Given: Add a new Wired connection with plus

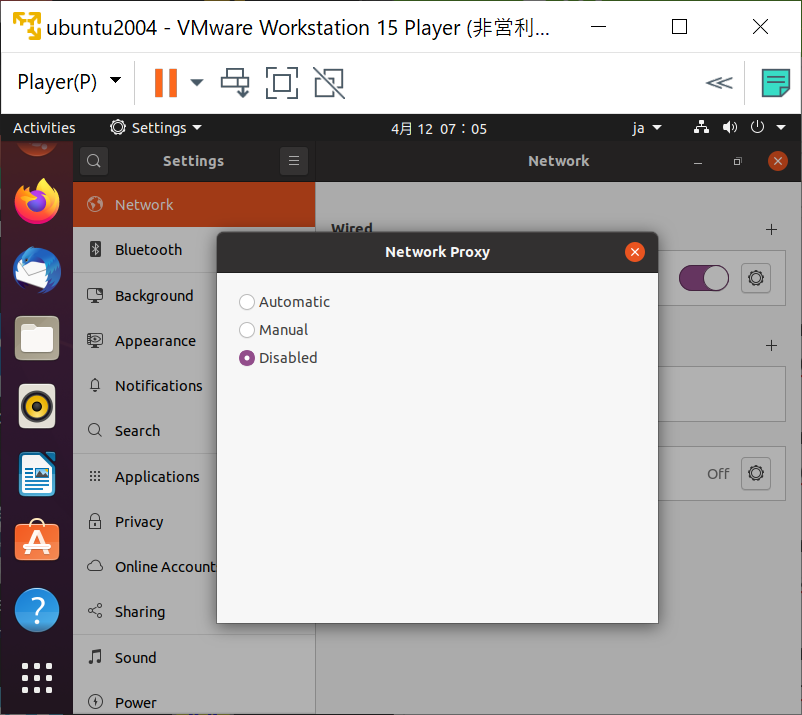Looking at the screenshot, I should (x=771, y=230).
